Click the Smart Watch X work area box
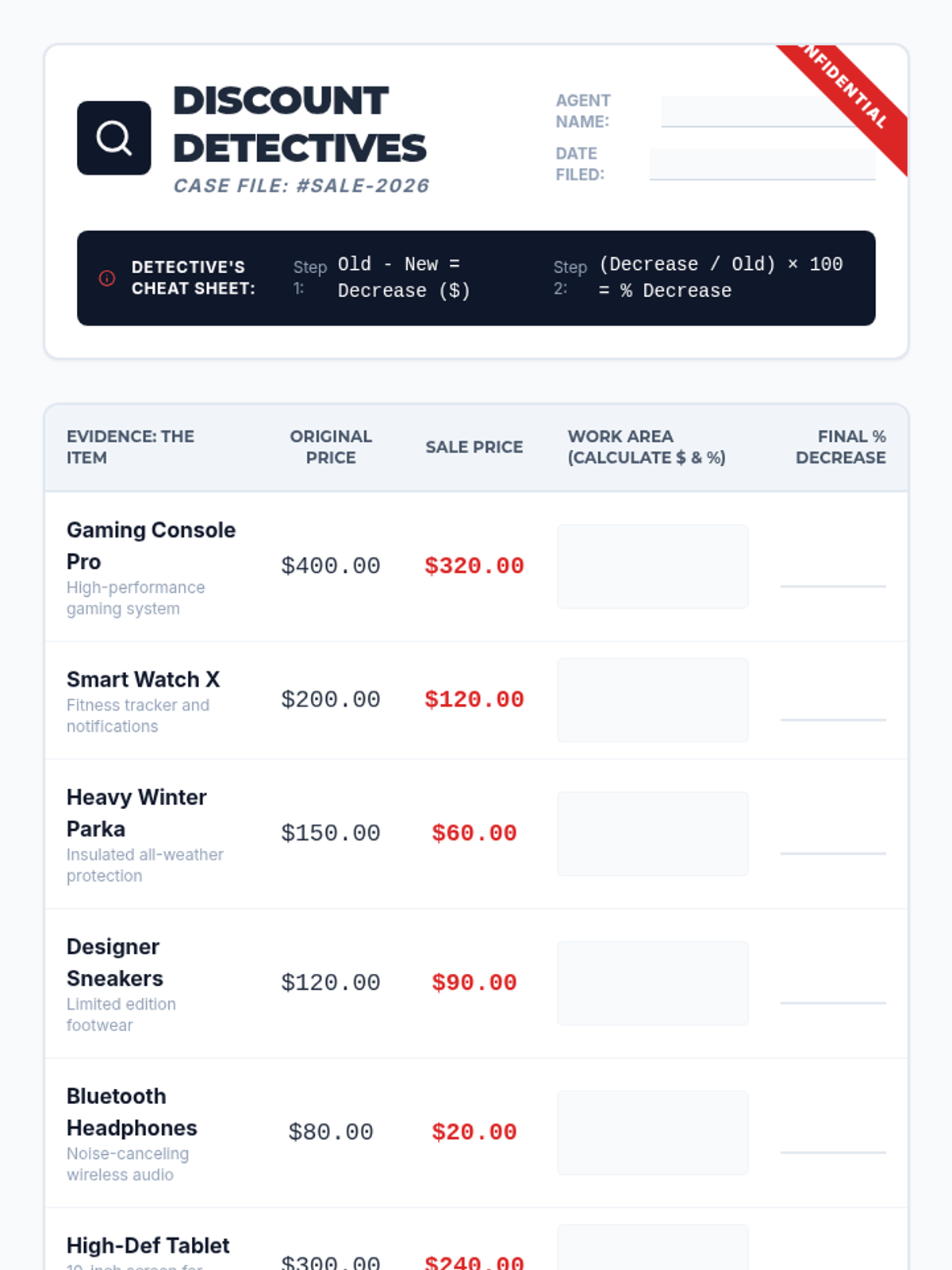 652,700
